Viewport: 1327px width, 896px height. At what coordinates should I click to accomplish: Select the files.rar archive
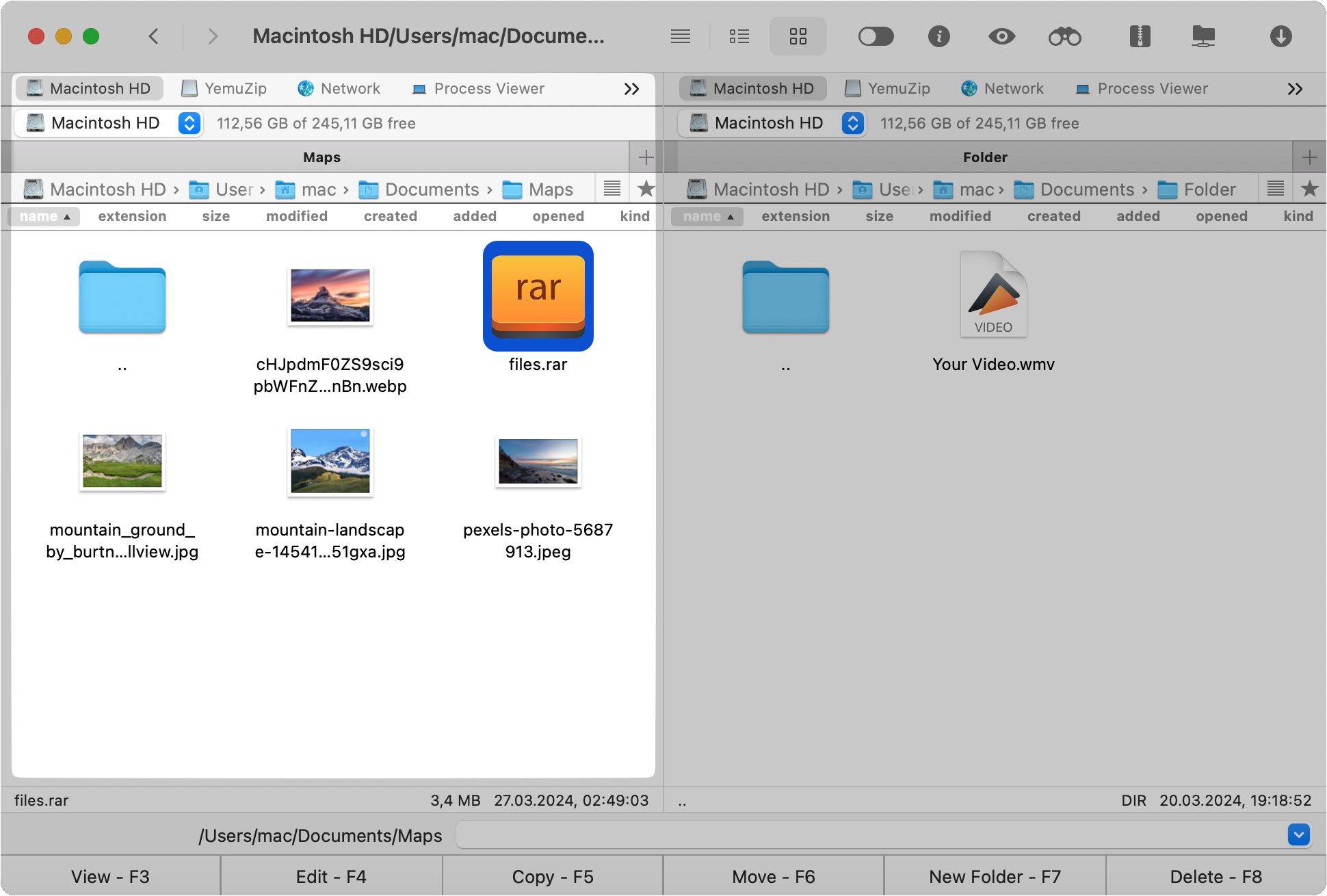pos(538,295)
